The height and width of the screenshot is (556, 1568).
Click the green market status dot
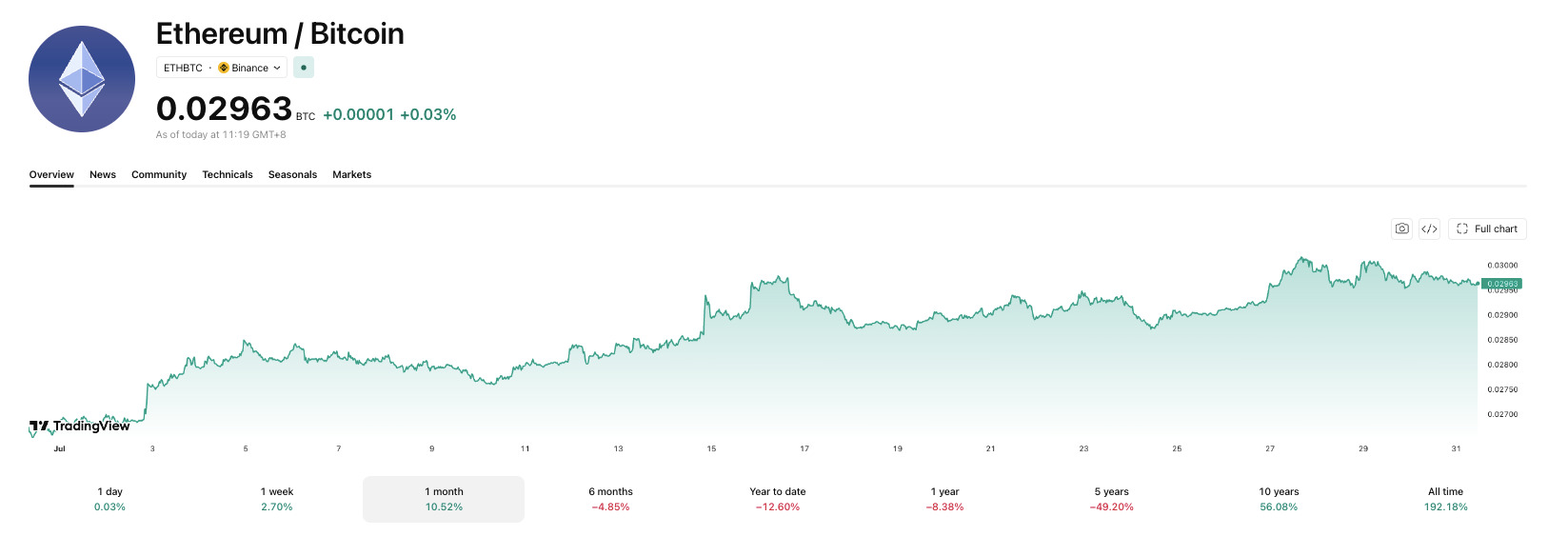[x=304, y=68]
